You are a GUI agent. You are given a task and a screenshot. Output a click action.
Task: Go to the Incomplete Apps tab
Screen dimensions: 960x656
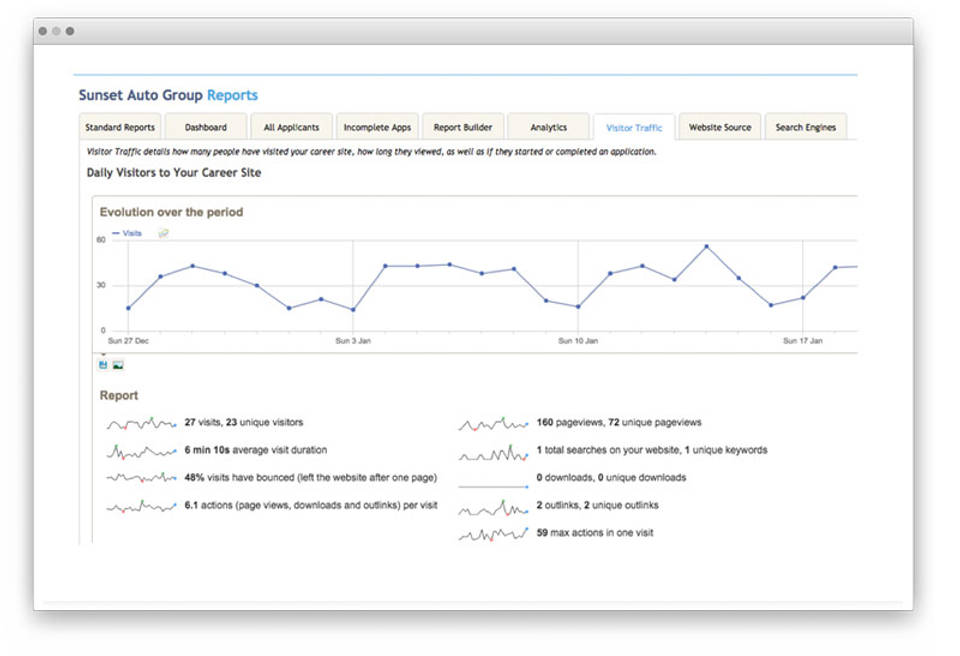[x=377, y=128]
